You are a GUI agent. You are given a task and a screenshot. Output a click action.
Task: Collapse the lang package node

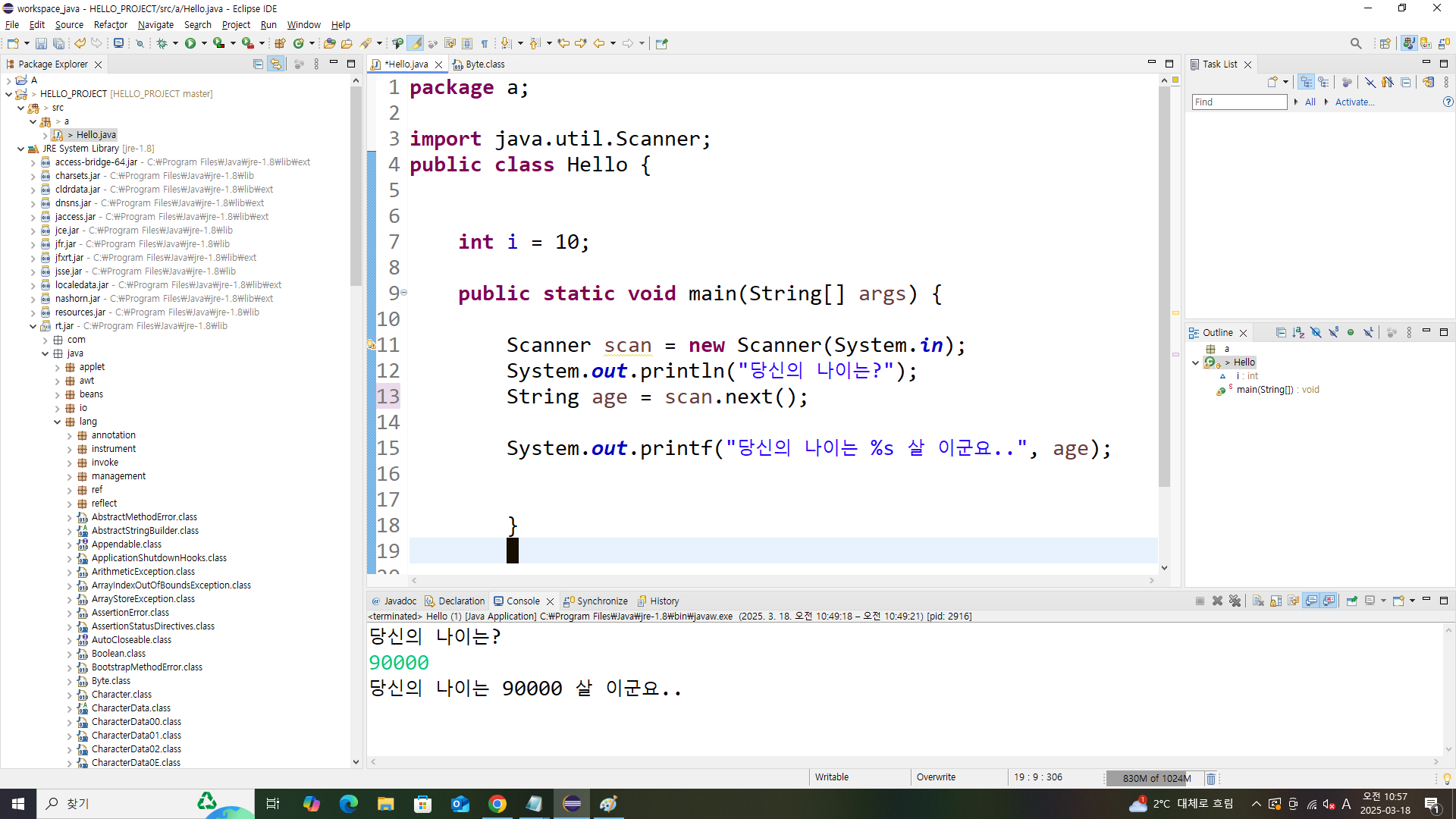pos(58,422)
